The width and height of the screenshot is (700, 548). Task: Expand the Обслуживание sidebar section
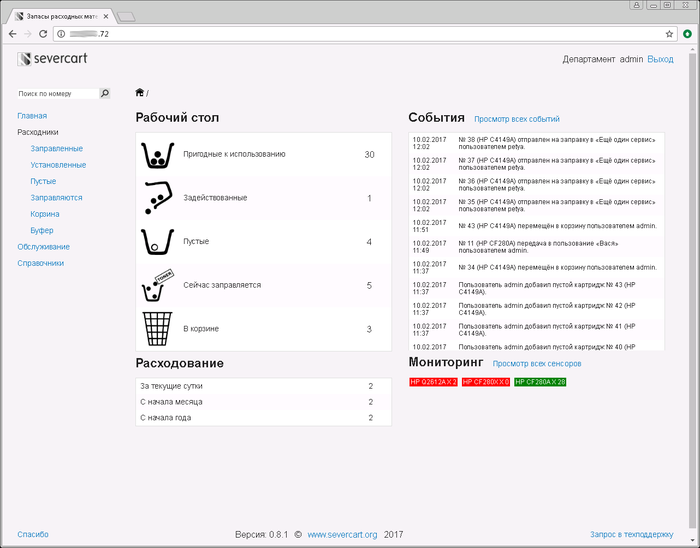coord(43,247)
